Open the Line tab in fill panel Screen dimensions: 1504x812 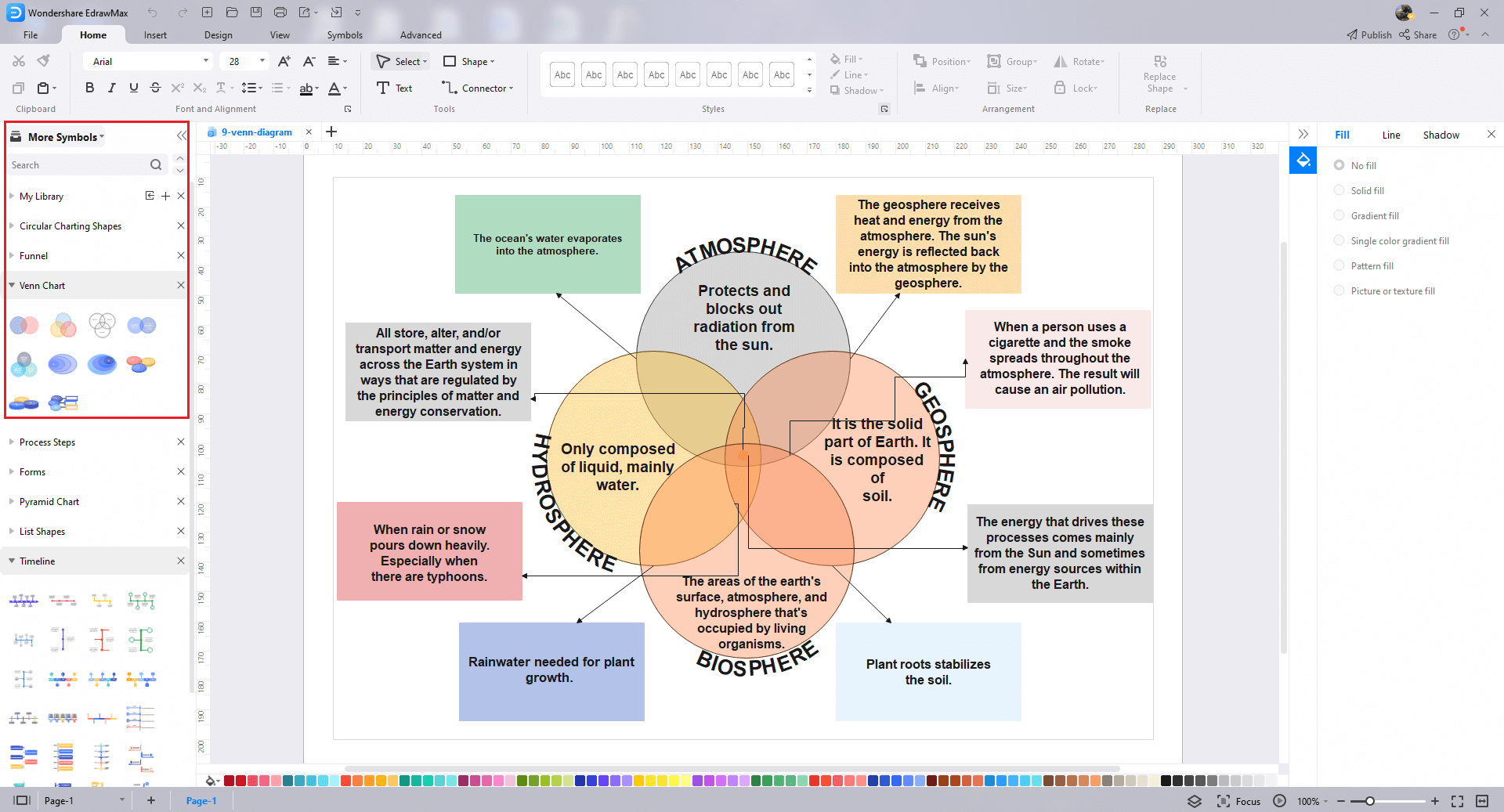pos(1390,135)
